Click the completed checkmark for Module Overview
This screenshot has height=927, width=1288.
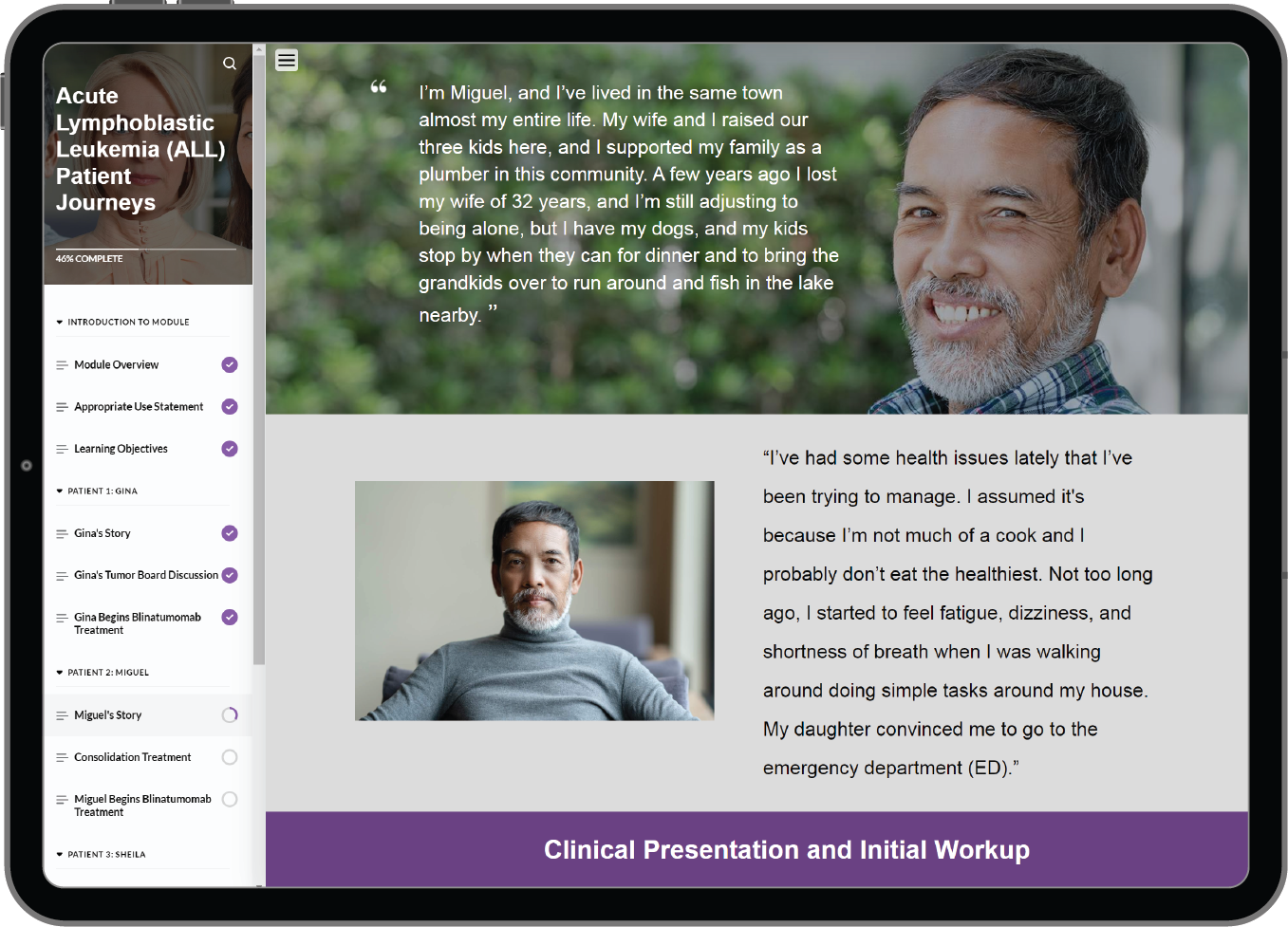[x=230, y=364]
